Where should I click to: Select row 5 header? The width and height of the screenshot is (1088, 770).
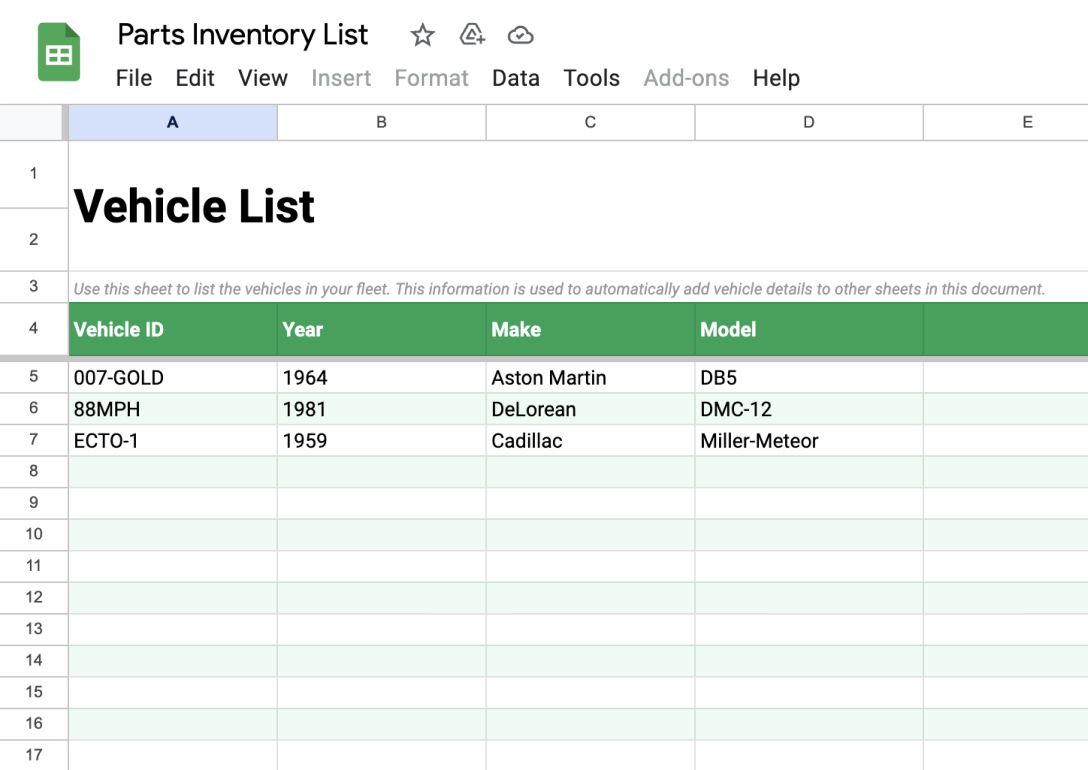(x=33, y=377)
